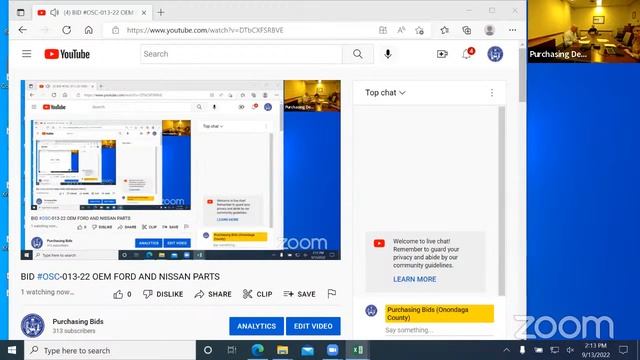Open File Explorer from the taskbar

(x=282, y=350)
